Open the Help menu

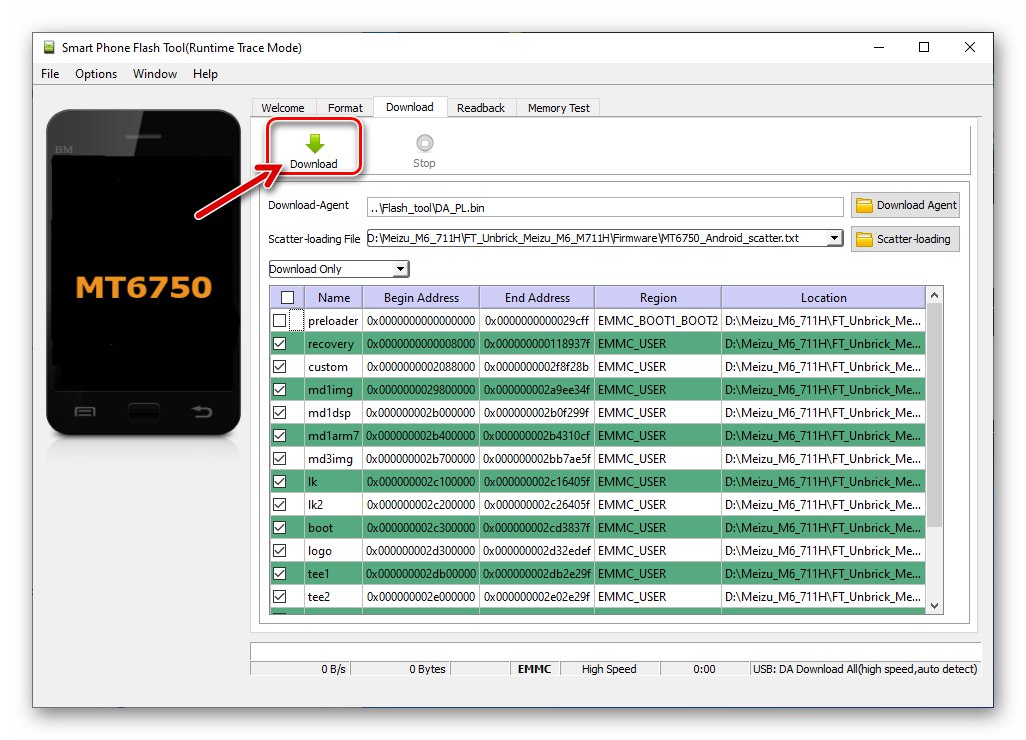click(x=205, y=74)
